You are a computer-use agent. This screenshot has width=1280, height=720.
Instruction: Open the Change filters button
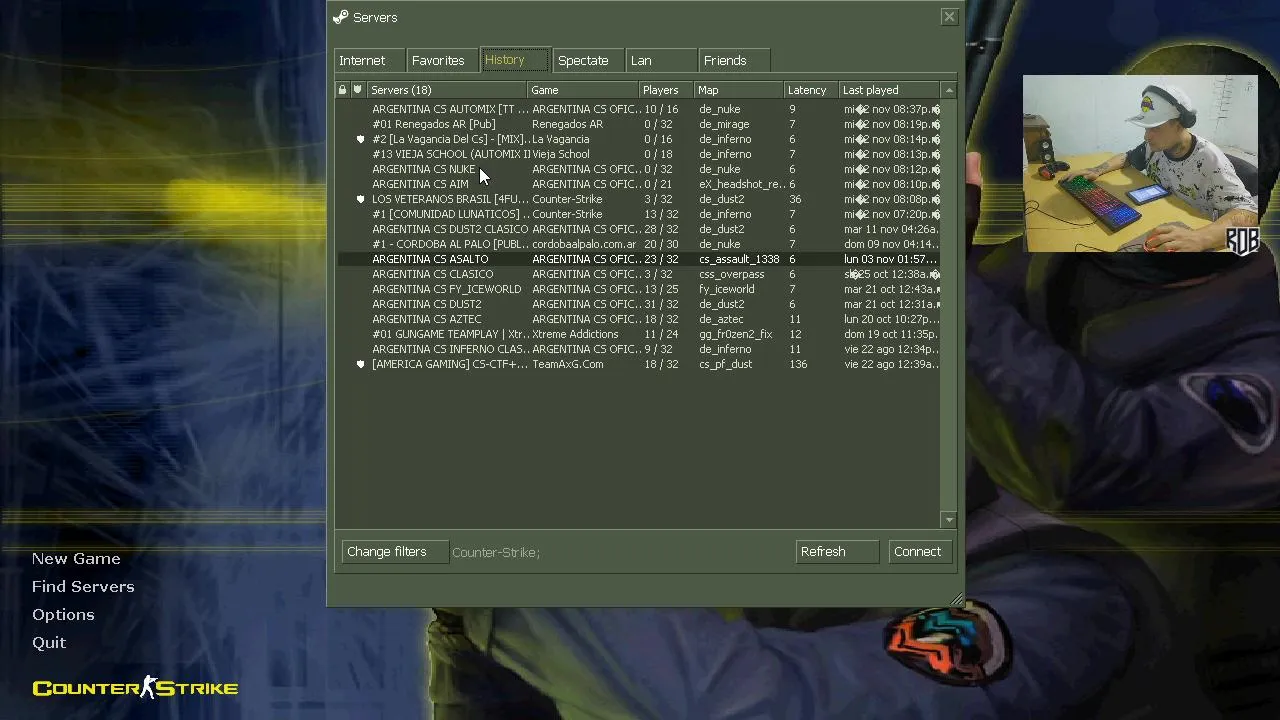tap(395, 552)
